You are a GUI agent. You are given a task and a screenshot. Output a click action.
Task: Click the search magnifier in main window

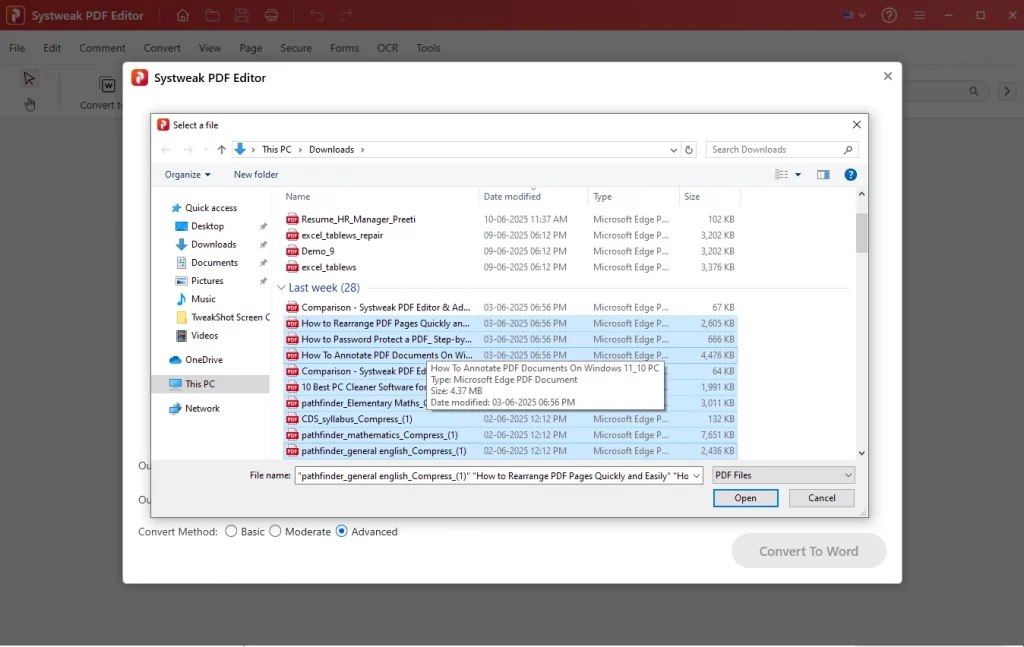[974, 91]
